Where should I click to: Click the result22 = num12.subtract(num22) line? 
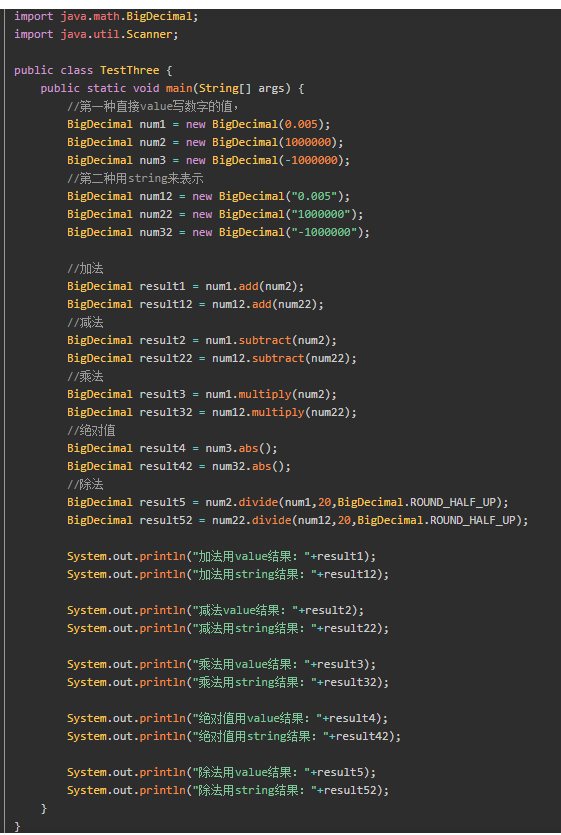click(x=212, y=358)
